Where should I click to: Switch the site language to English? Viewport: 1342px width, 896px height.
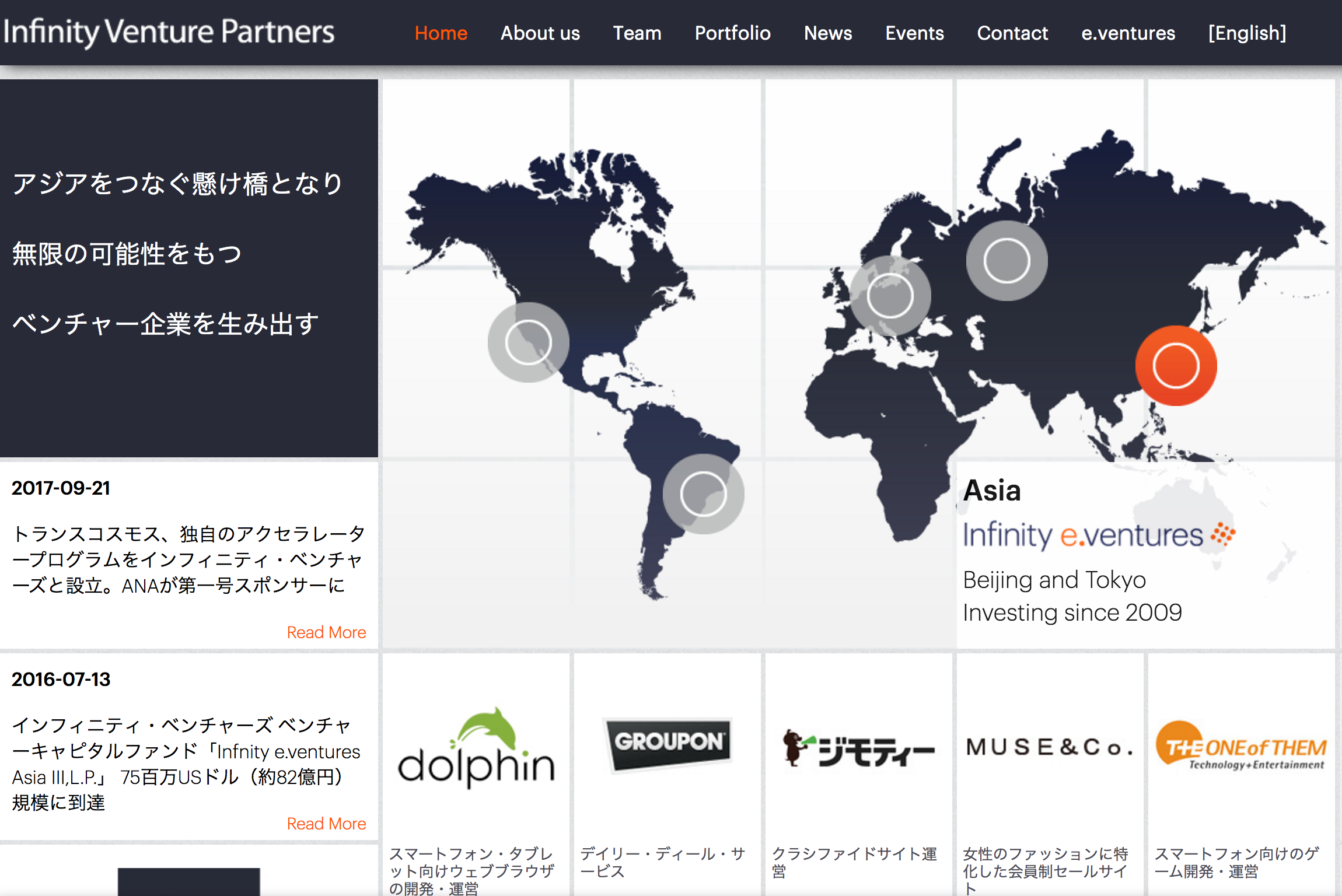(1247, 33)
